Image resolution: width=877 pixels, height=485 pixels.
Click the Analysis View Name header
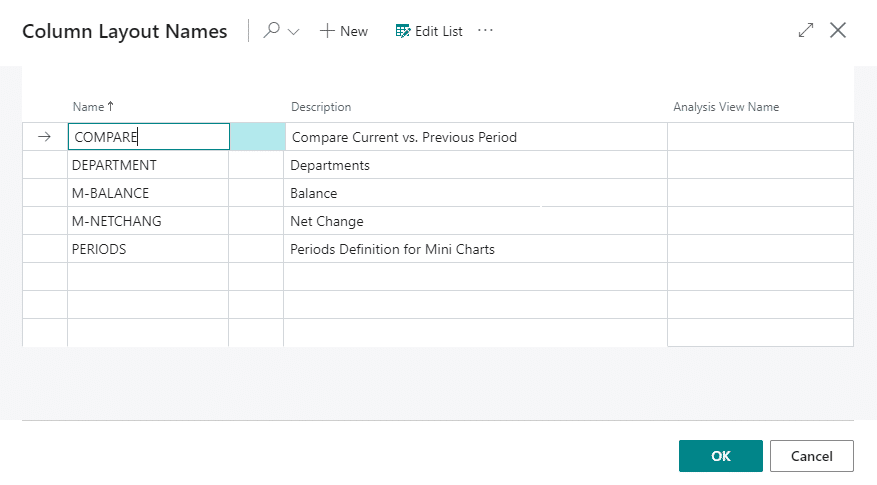click(x=726, y=107)
